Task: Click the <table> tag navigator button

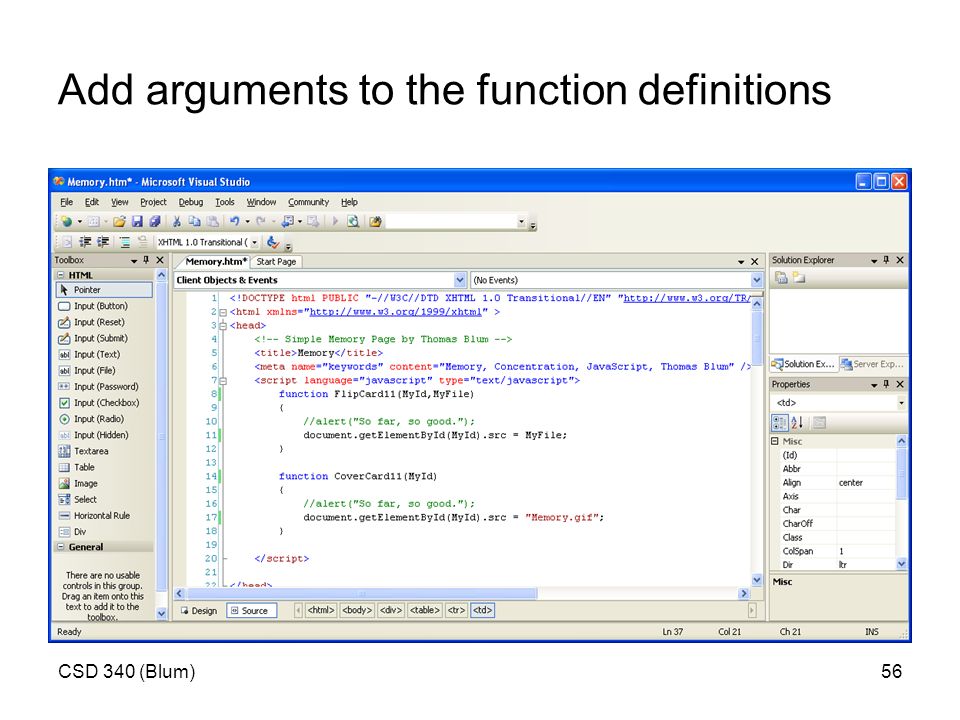Action: pyautogui.click(x=425, y=610)
